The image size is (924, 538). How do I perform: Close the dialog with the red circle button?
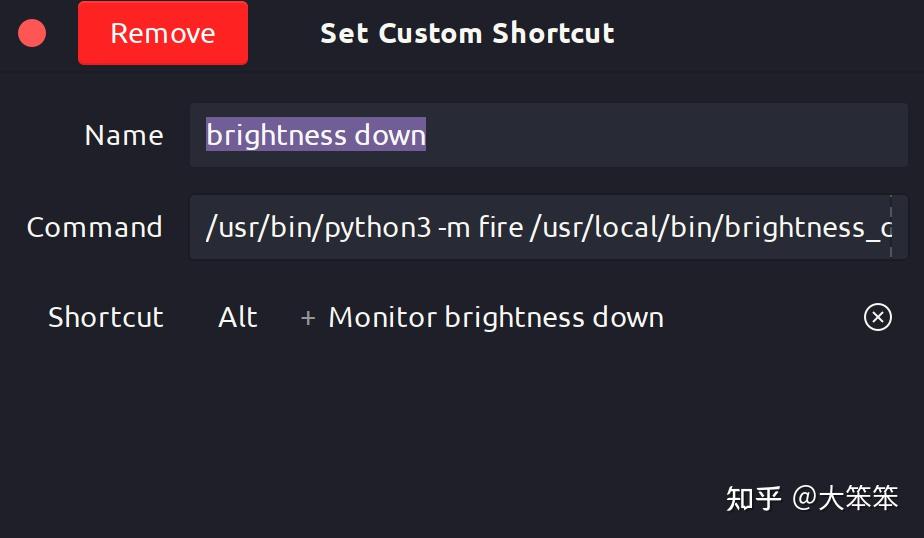click(32, 33)
